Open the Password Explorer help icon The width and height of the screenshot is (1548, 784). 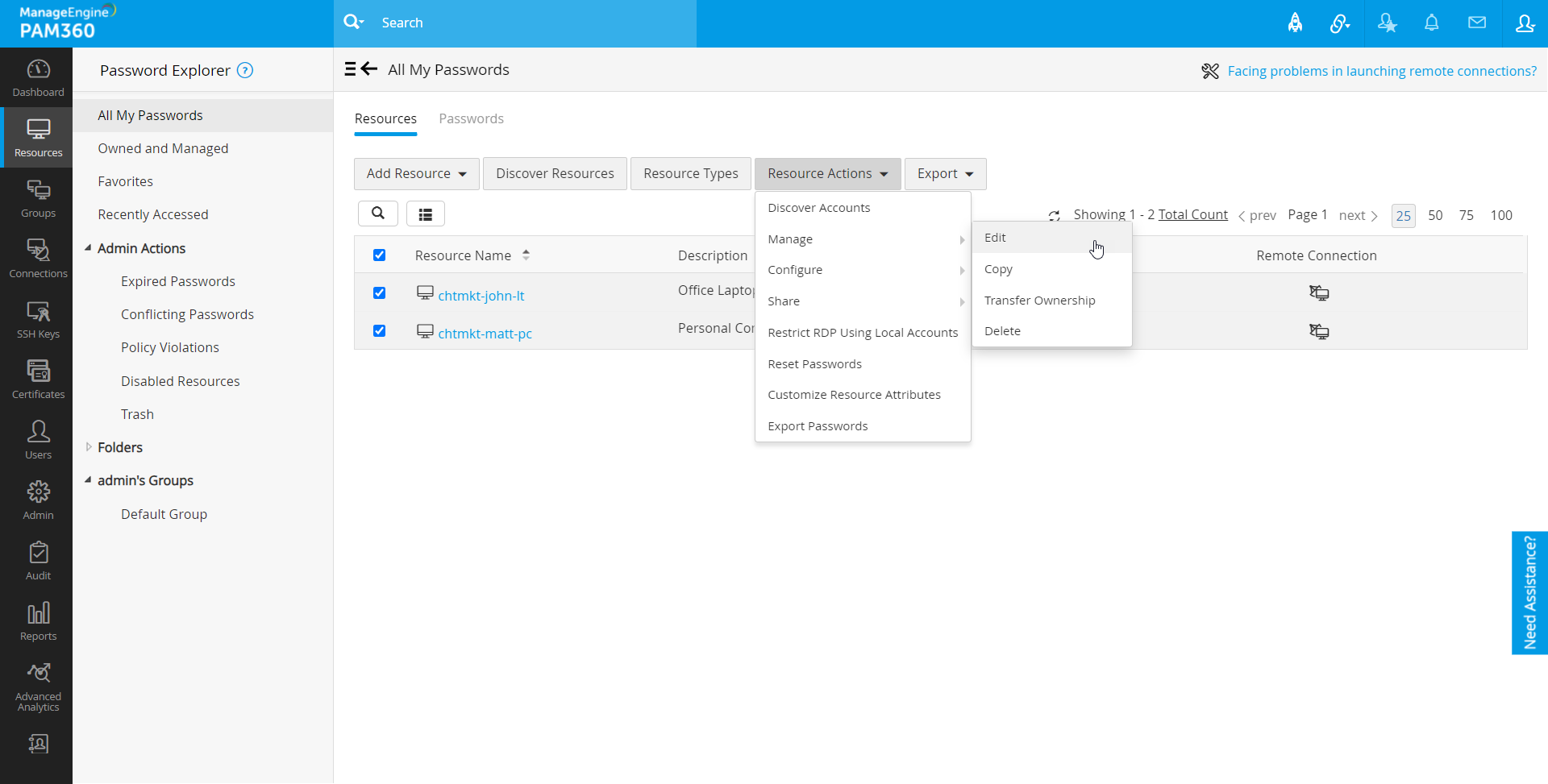245,71
